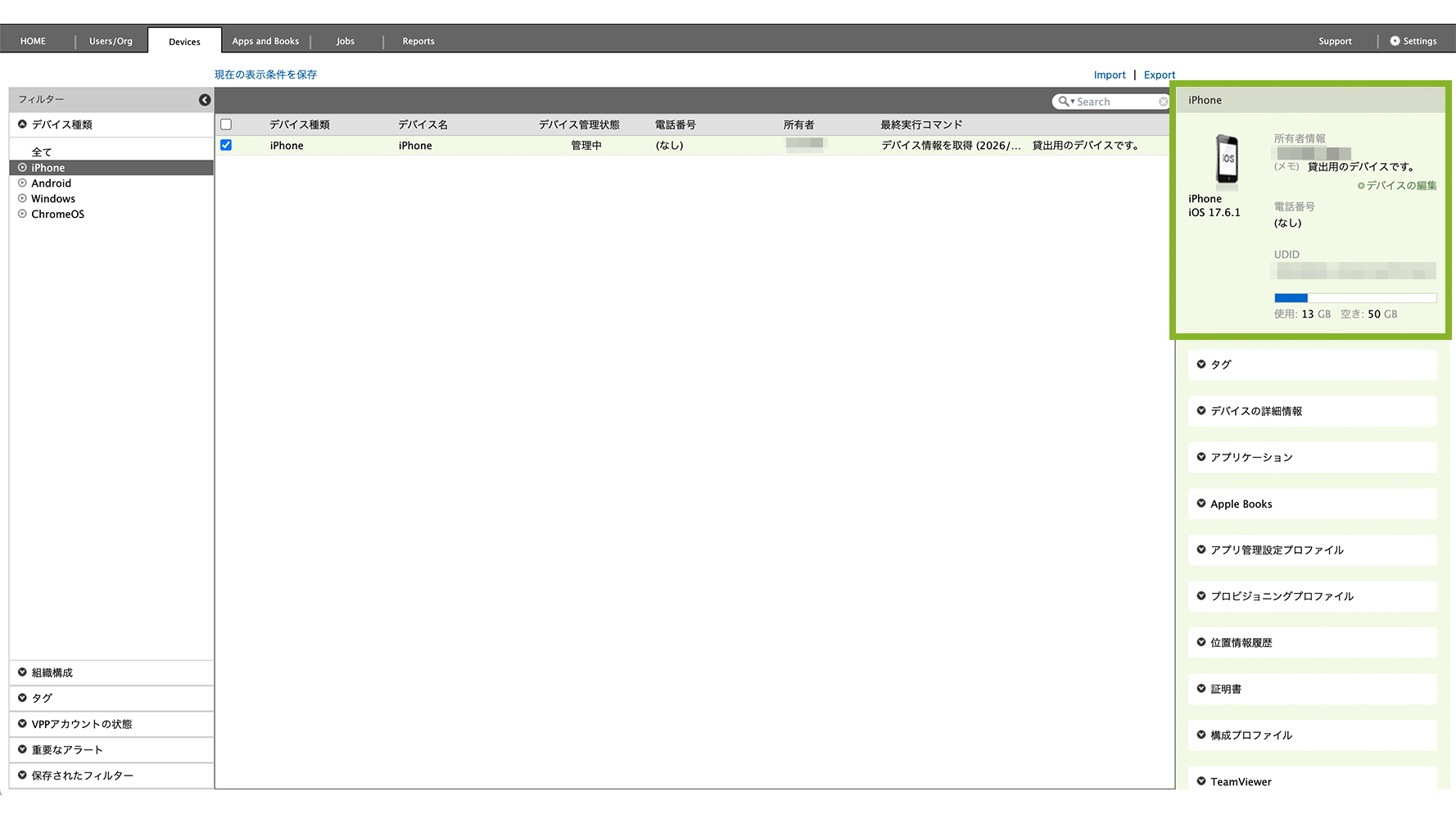
Task: Toggle the select-all header checkbox
Action: (226, 124)
